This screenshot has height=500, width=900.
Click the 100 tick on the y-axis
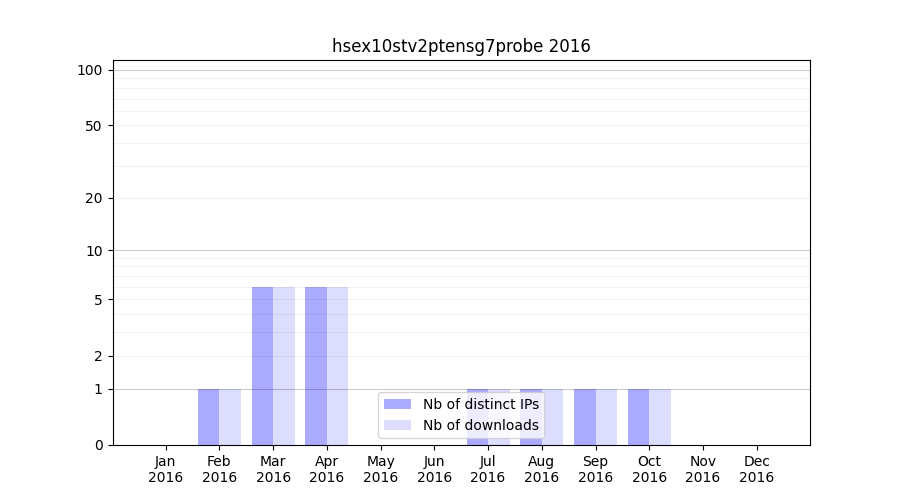click(90, 70)
